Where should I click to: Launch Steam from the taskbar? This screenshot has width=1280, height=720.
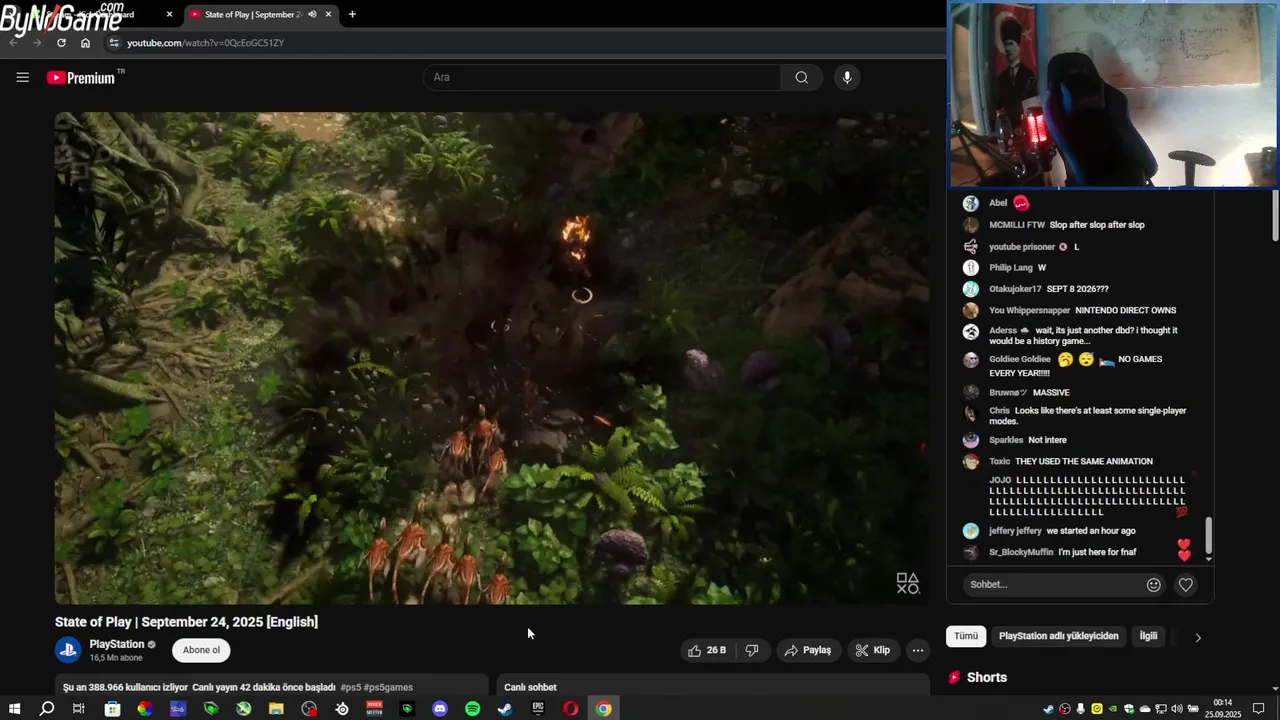tap(505, 709)
